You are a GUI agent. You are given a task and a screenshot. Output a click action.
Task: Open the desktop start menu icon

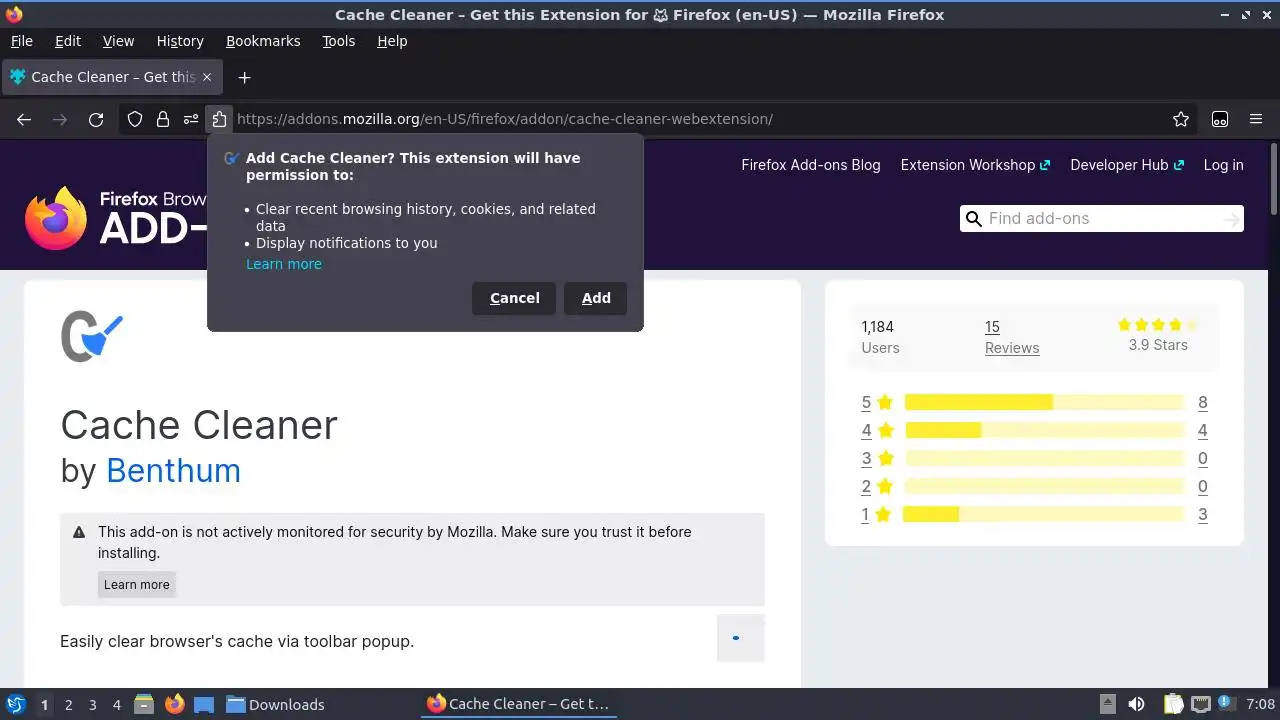coord(15,704)
